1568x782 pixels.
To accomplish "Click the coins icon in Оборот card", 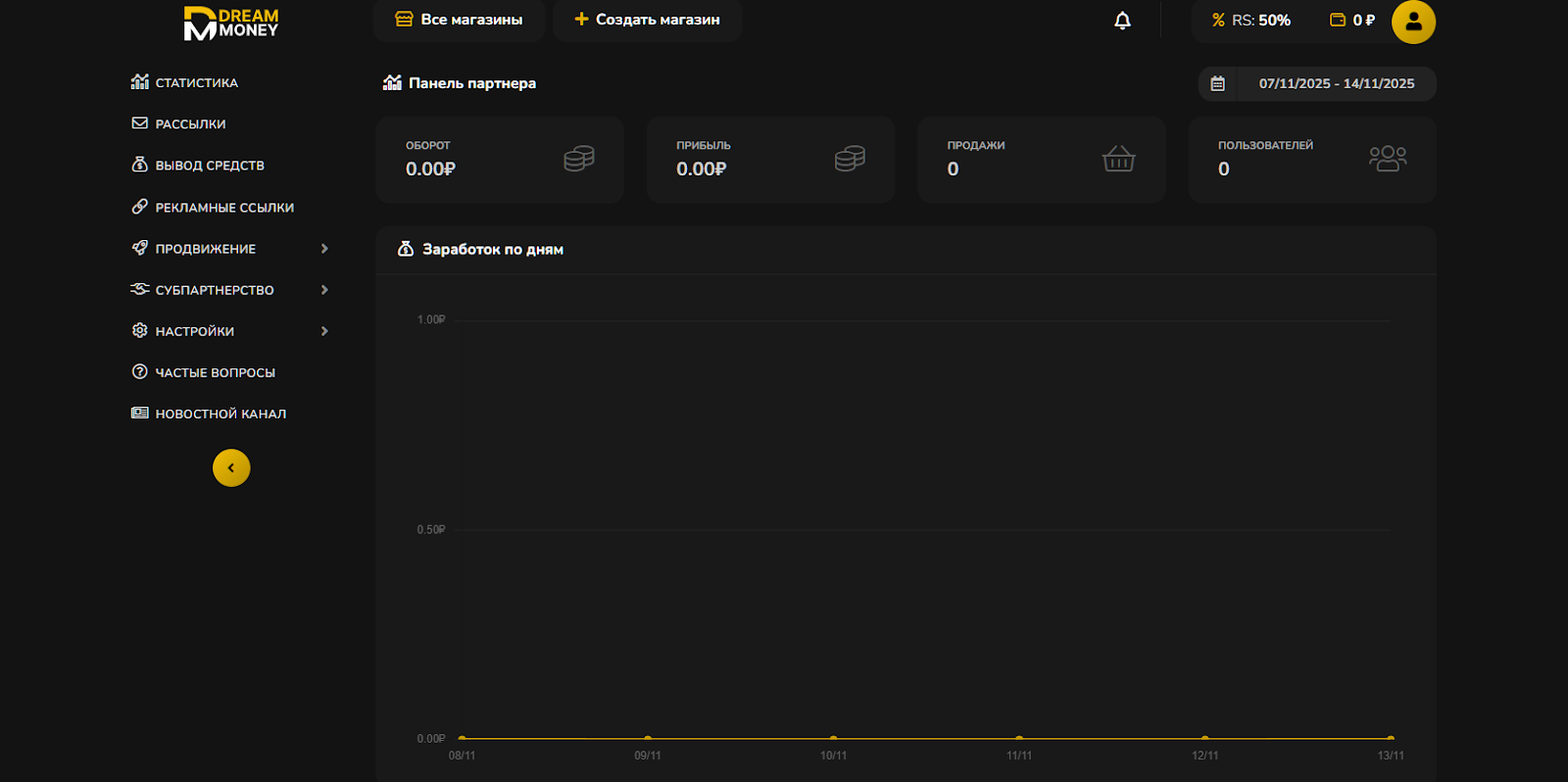I will point(579,159).
